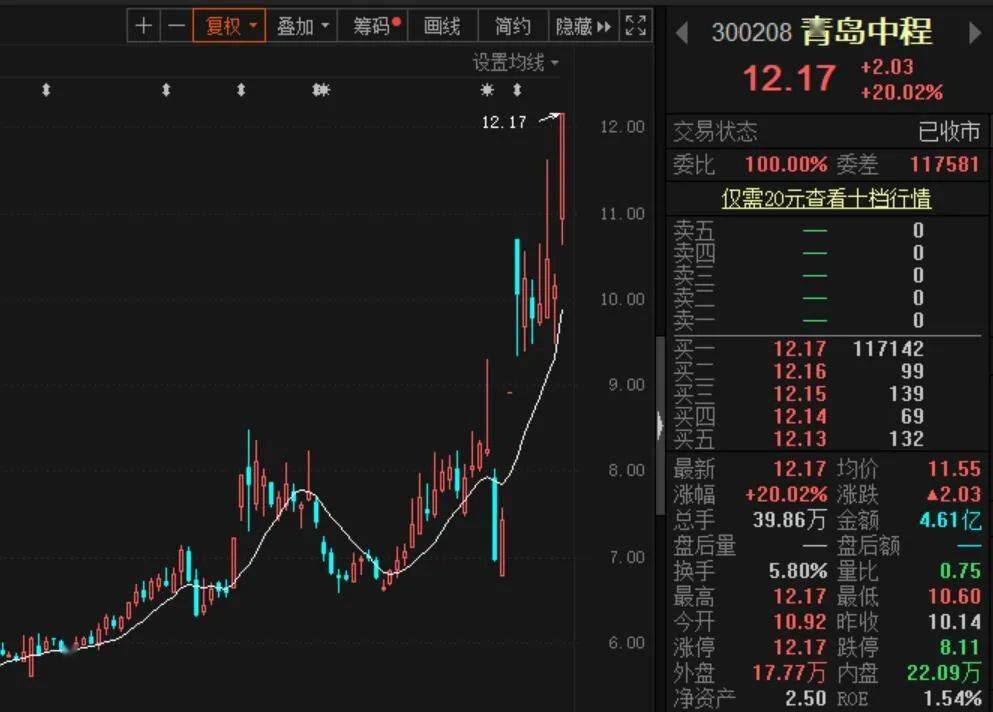Go to next stock with right arrow
The image size is (993, 712).
(x=976, y=31)
